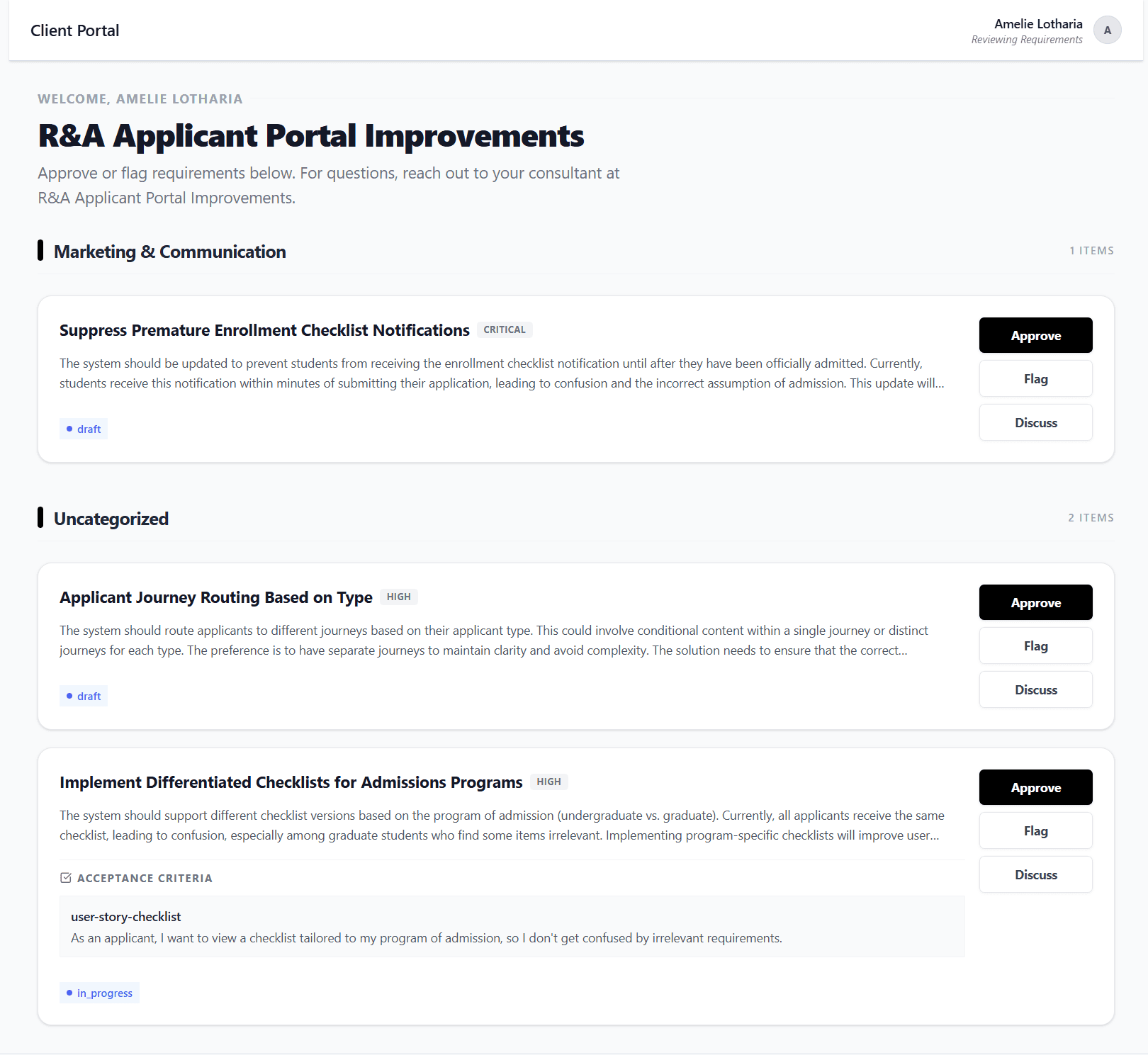
Task: Click the blue status dot beside draft badge
Action: [69, 429]
